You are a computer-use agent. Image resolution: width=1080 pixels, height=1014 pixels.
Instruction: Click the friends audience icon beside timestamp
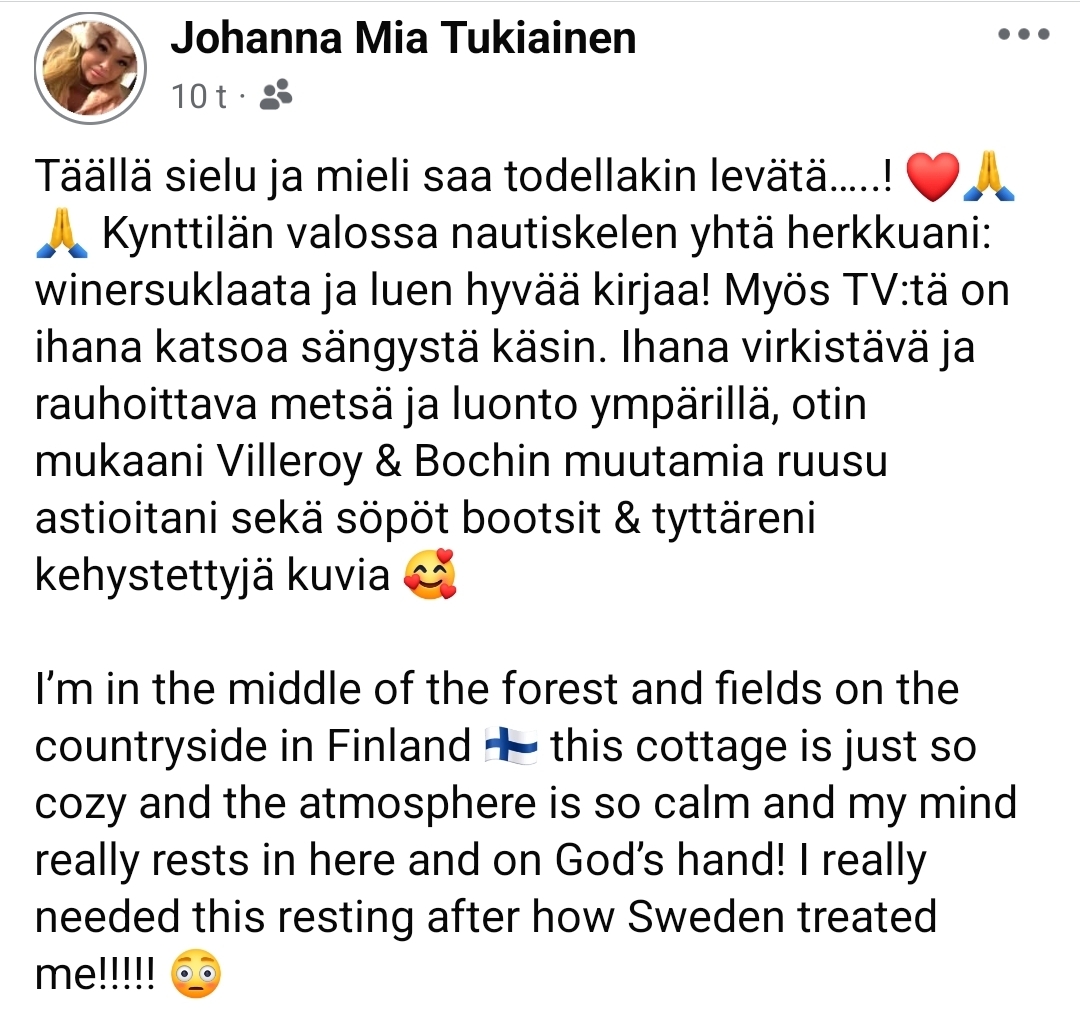tap(275, 96)
